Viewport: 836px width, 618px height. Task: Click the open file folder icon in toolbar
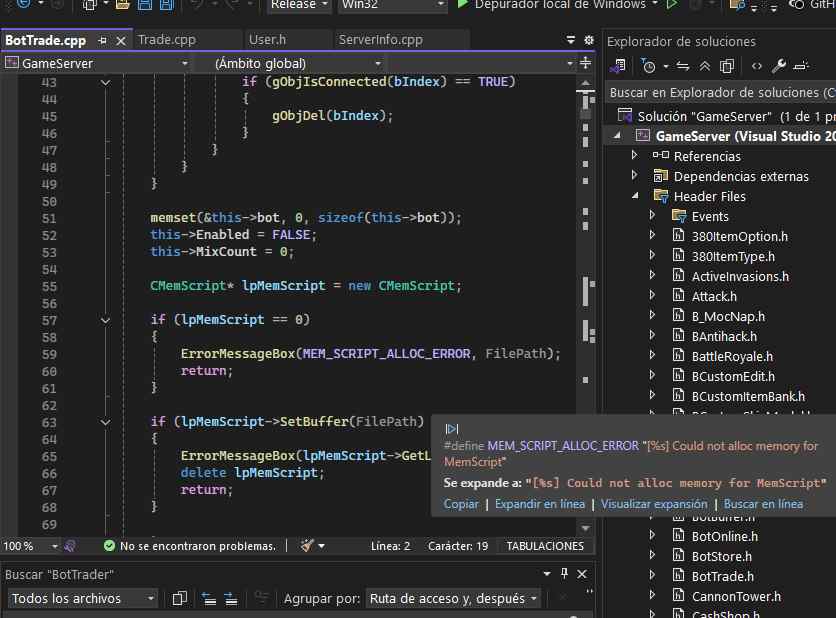[123, 4]
